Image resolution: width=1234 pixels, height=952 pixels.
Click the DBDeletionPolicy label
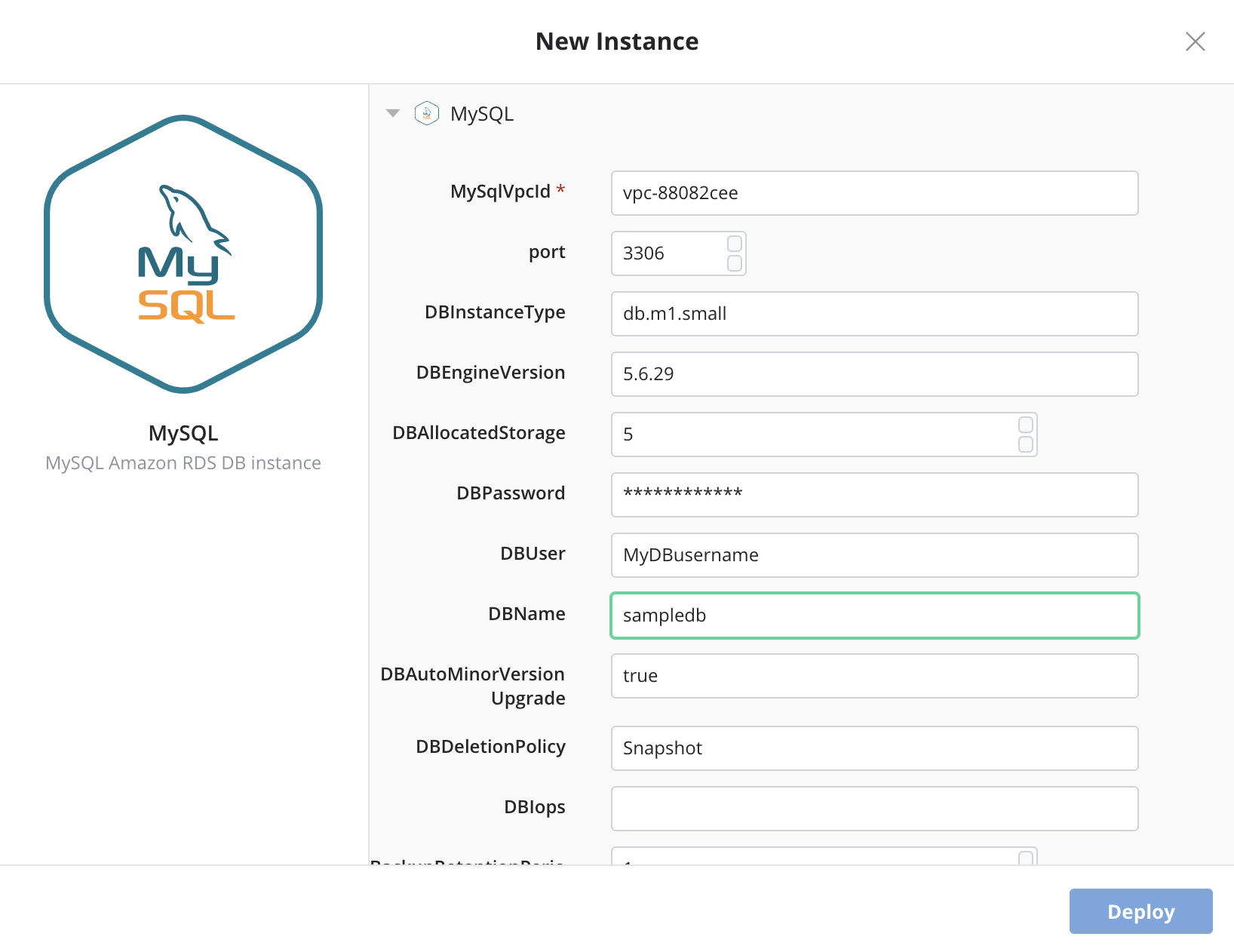pyautogui.click(x=490, y=747)
